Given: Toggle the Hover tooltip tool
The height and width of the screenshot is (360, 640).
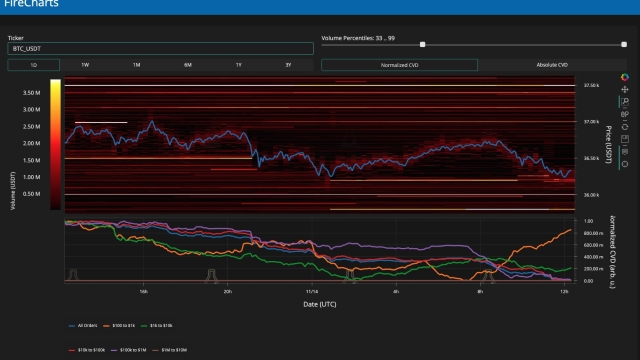Looking at the screenshot, I should (624, 152).
